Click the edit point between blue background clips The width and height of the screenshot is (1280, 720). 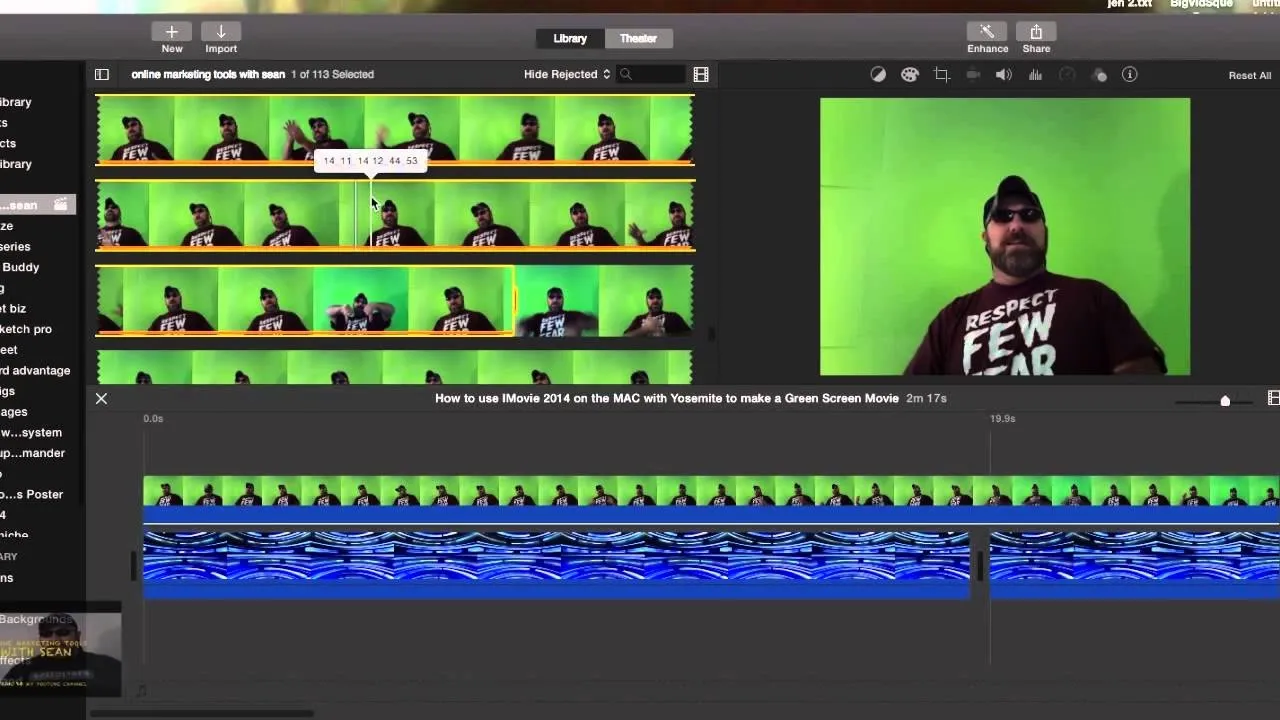click(980, 566)
